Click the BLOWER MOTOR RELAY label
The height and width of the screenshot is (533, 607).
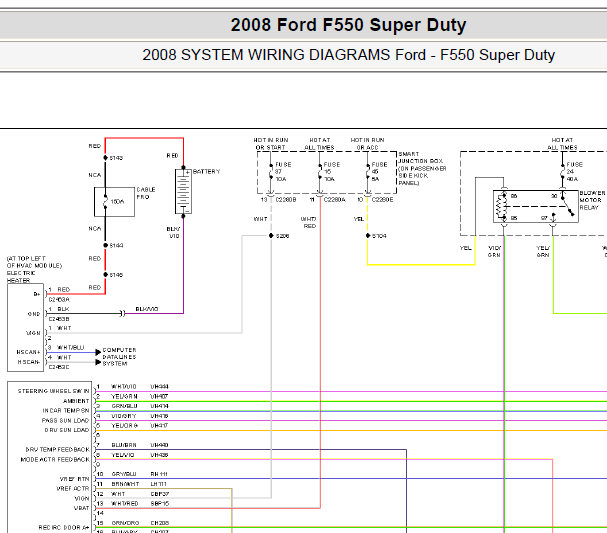pyautogui.click(x=592, y=200)
